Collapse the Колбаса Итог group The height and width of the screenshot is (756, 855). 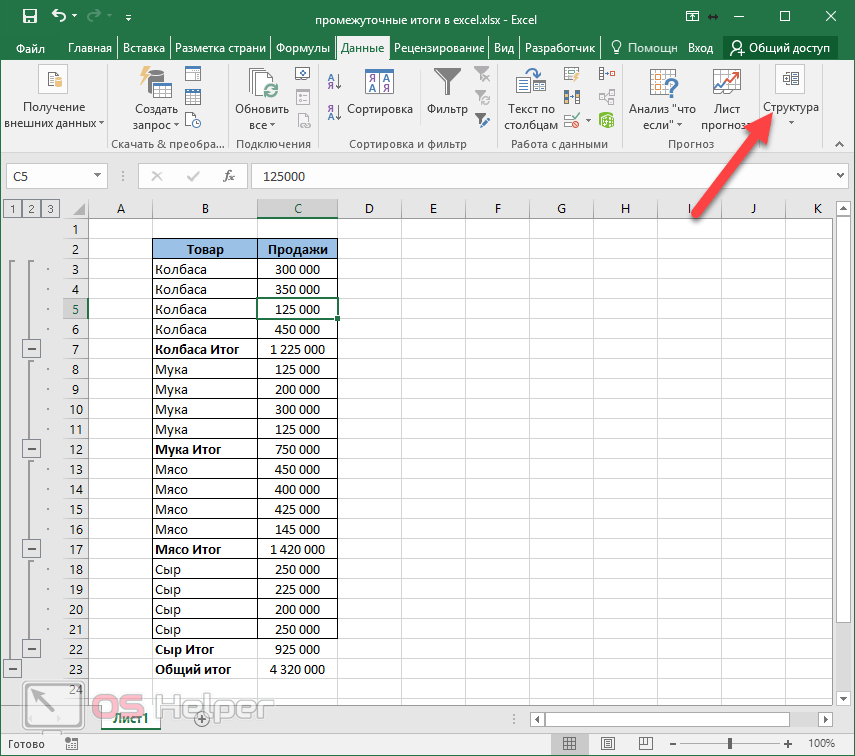pyautogui.click(x=32, y=349)
